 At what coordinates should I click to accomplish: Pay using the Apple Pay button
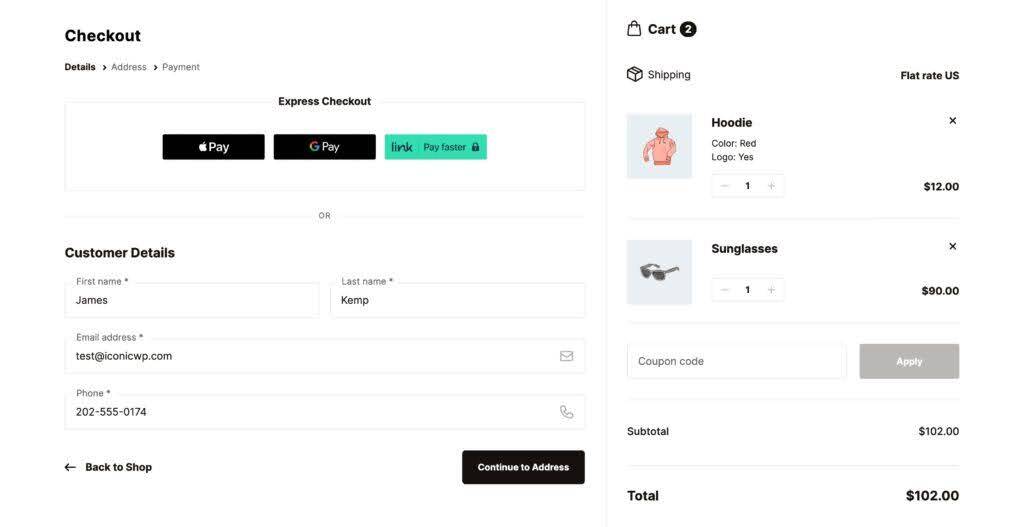pyautogui.click(x=213, y=147)
